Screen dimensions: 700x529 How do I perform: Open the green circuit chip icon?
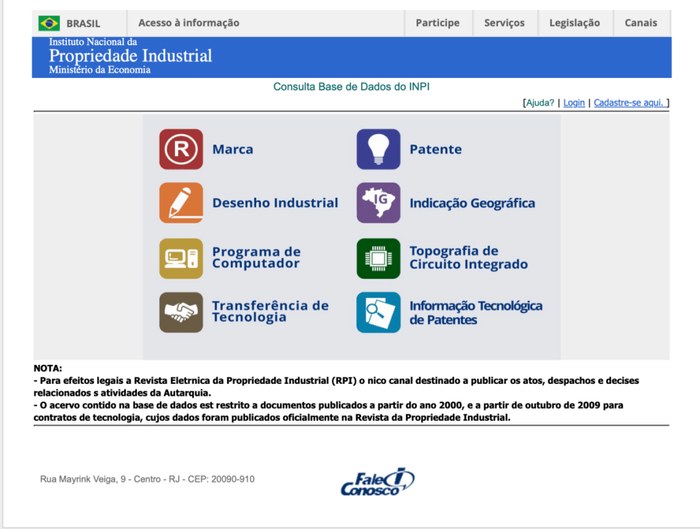pos(379,258)
